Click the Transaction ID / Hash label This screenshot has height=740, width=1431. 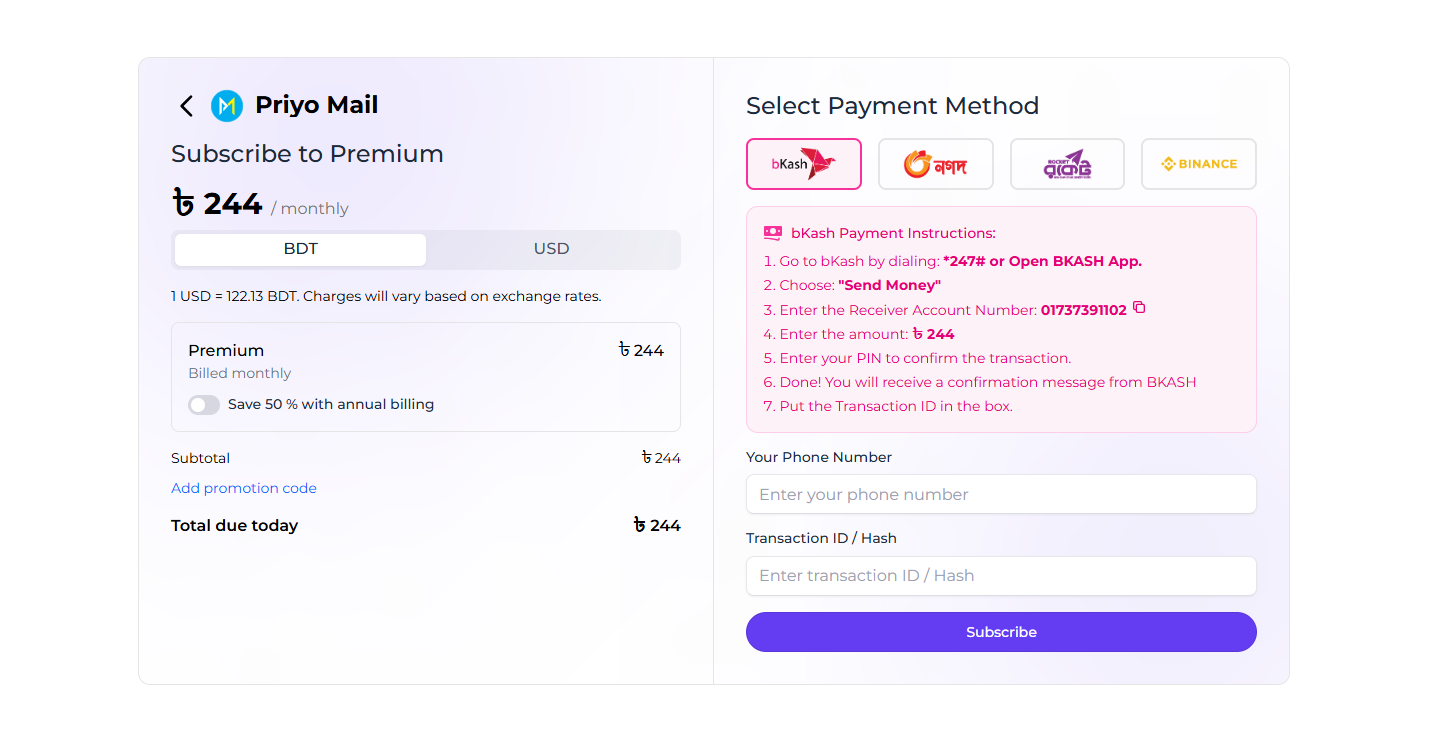tap(821, 538)
